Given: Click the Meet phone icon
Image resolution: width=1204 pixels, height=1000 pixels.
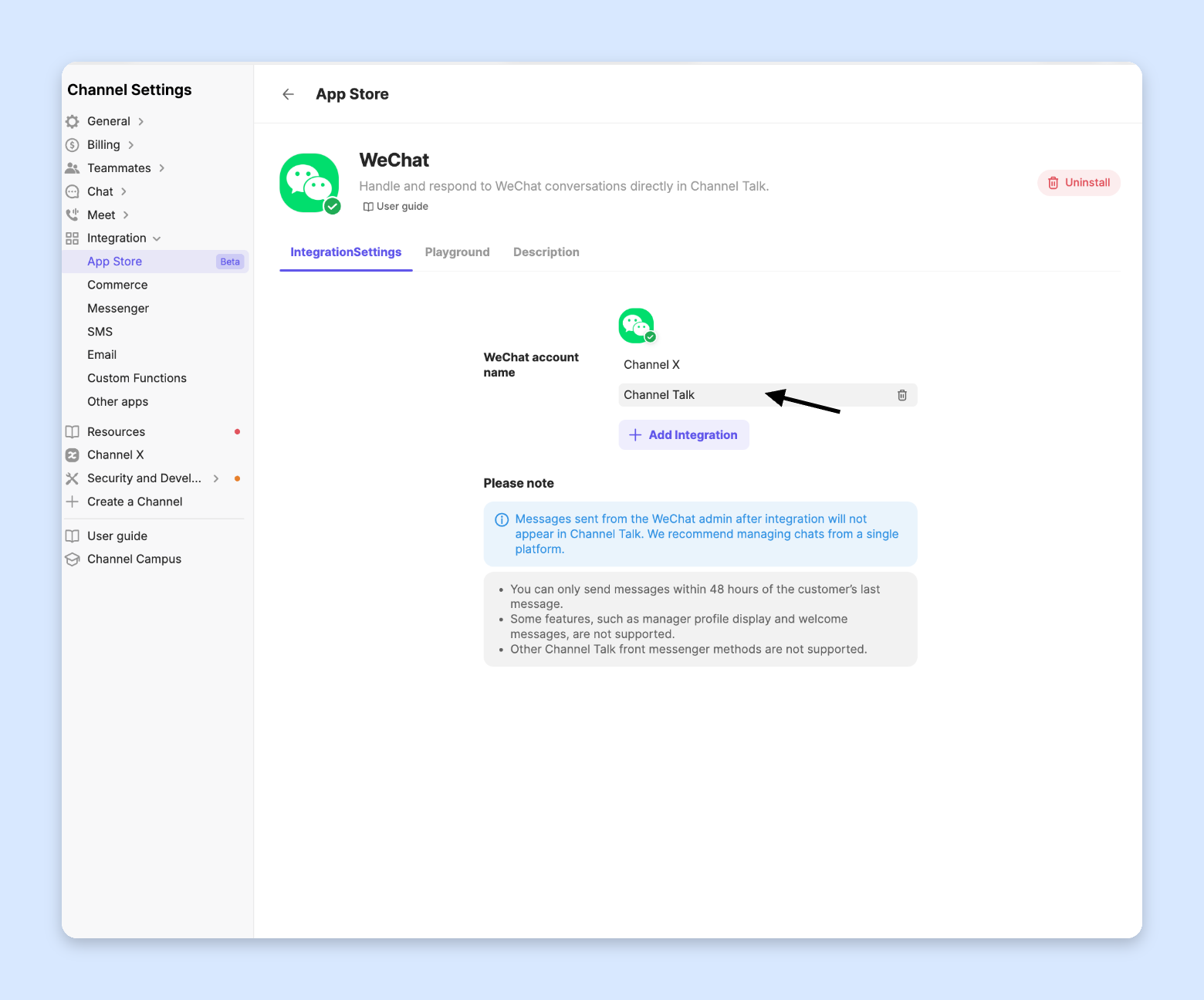Looking at the screenshot, I should [x=73, y=215].
